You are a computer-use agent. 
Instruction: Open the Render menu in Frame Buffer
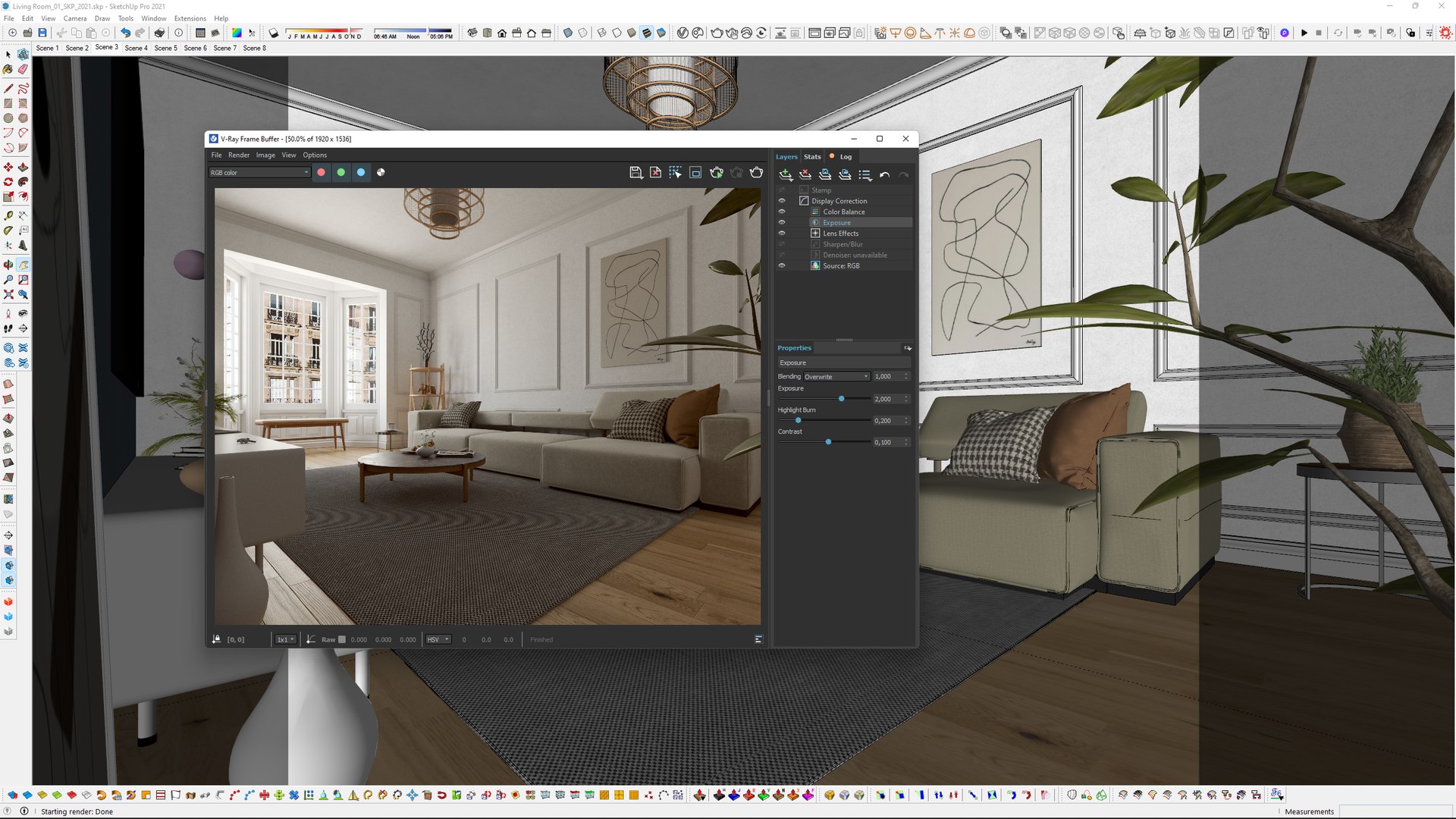click(238, 155)
